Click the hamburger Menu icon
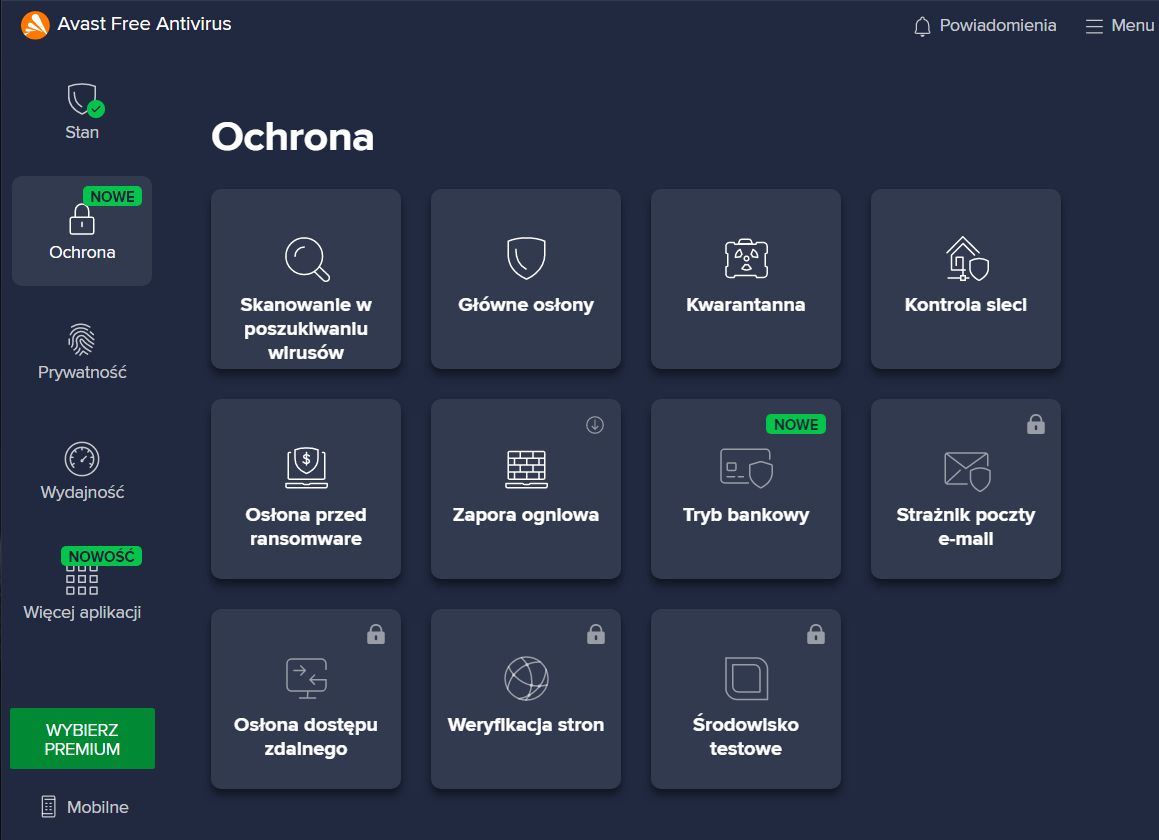The image size is (1159, 840). (1094, 27)
